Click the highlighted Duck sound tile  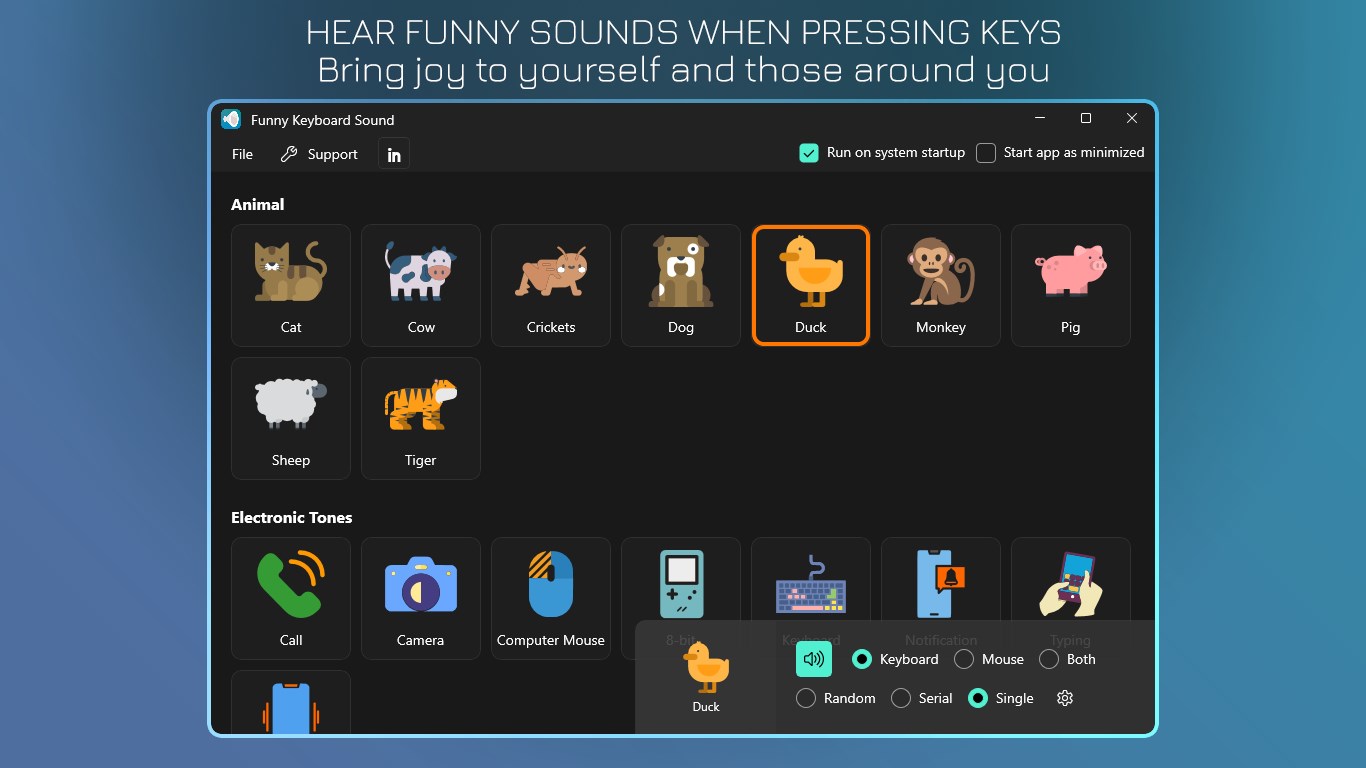(811, 285)
